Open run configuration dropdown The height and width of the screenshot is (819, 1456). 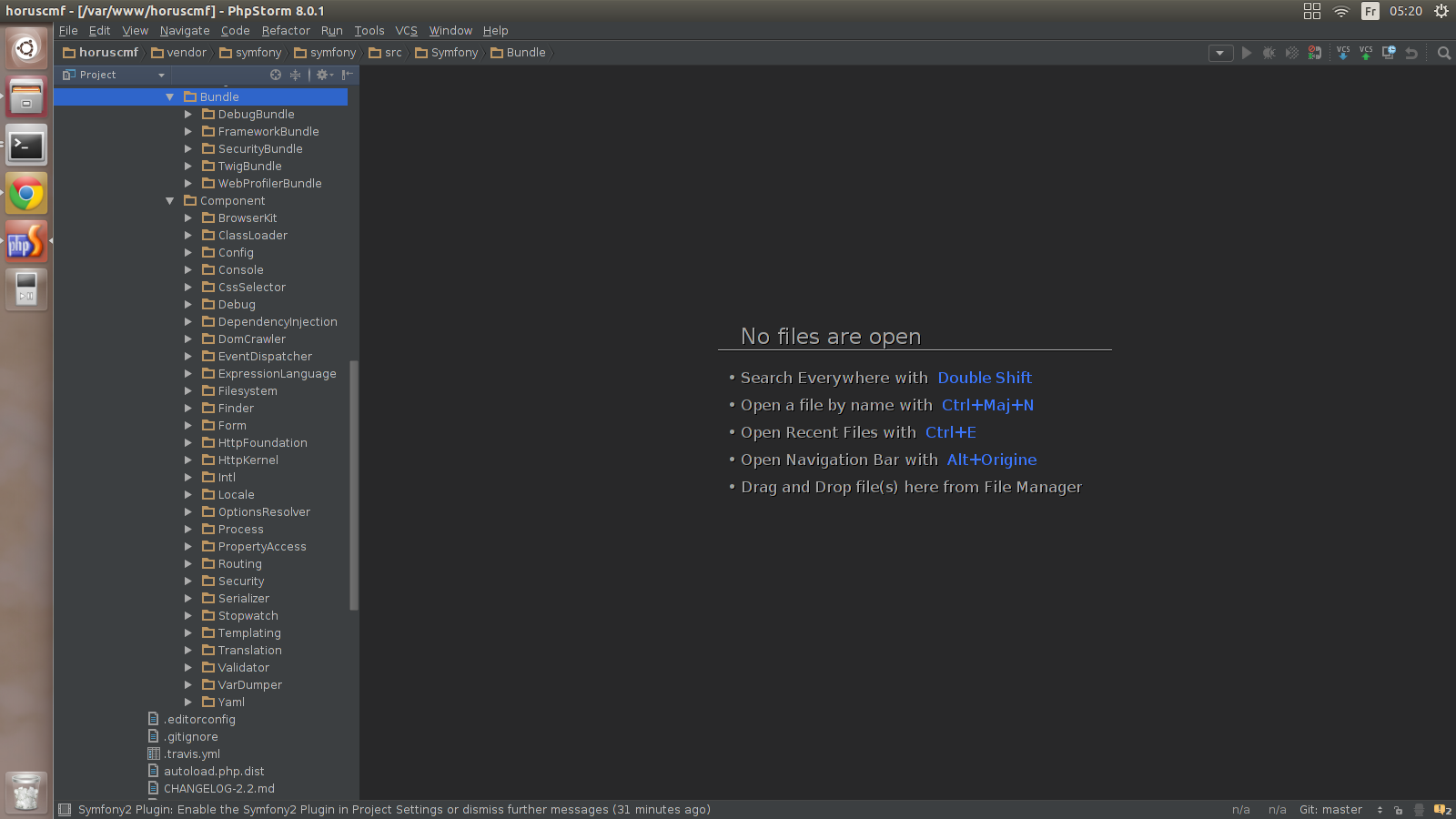(x=1220, y=53)
